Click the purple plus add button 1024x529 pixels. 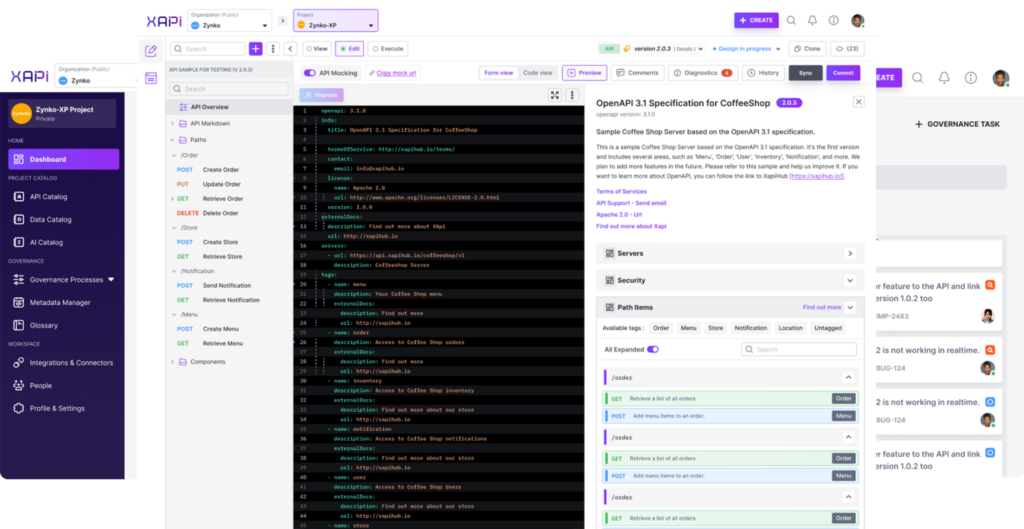coord(256,48)
